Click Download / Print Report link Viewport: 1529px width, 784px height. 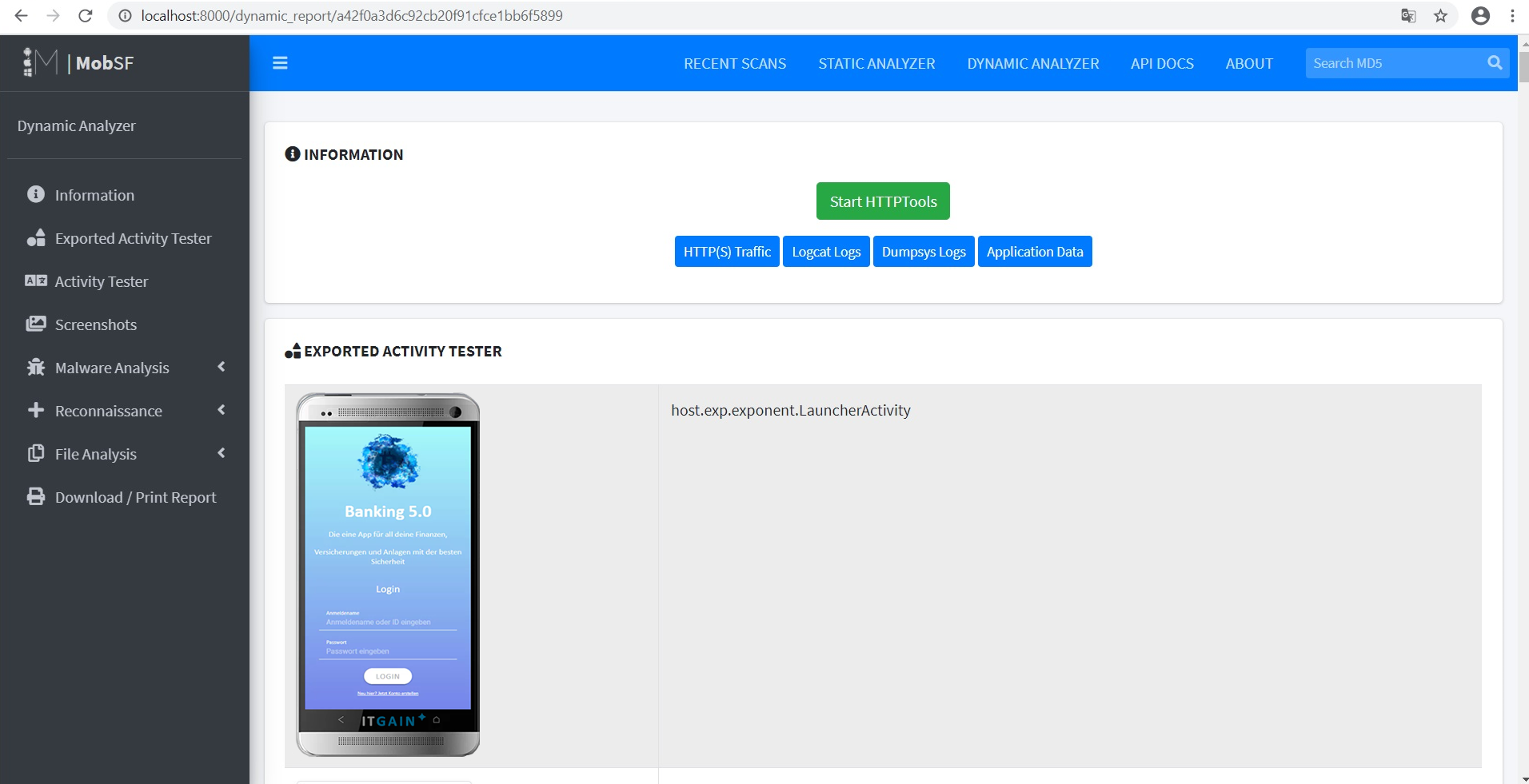(135, 497)
